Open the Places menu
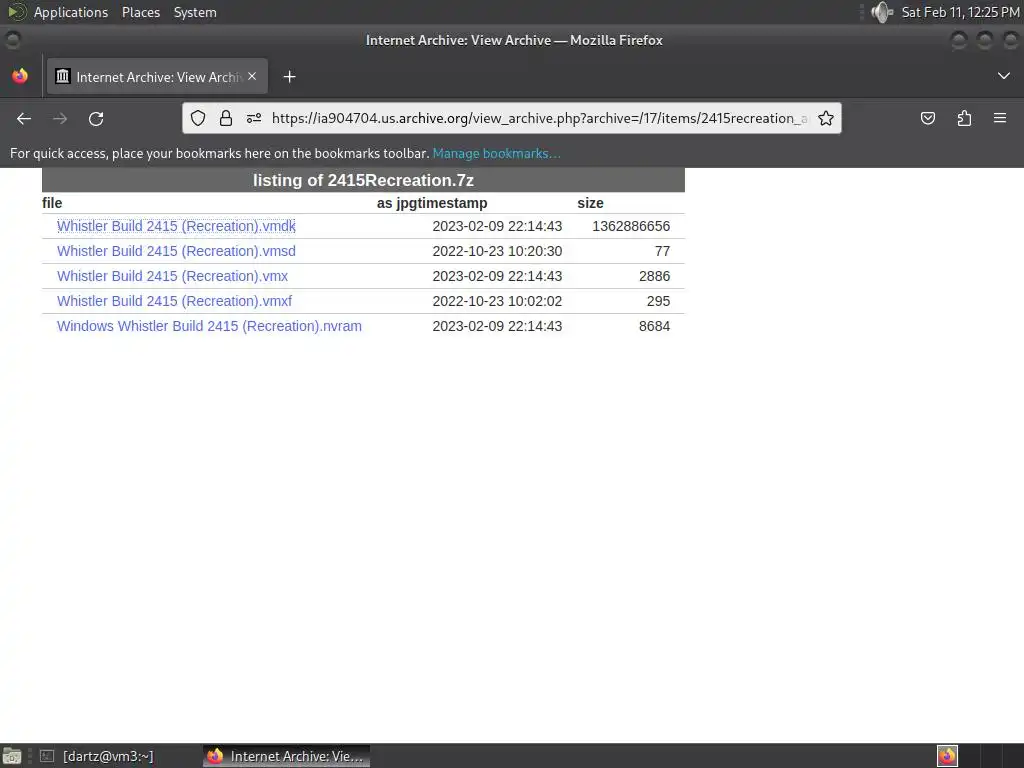This screenshot has width=1024, height=768. point(141,12)
